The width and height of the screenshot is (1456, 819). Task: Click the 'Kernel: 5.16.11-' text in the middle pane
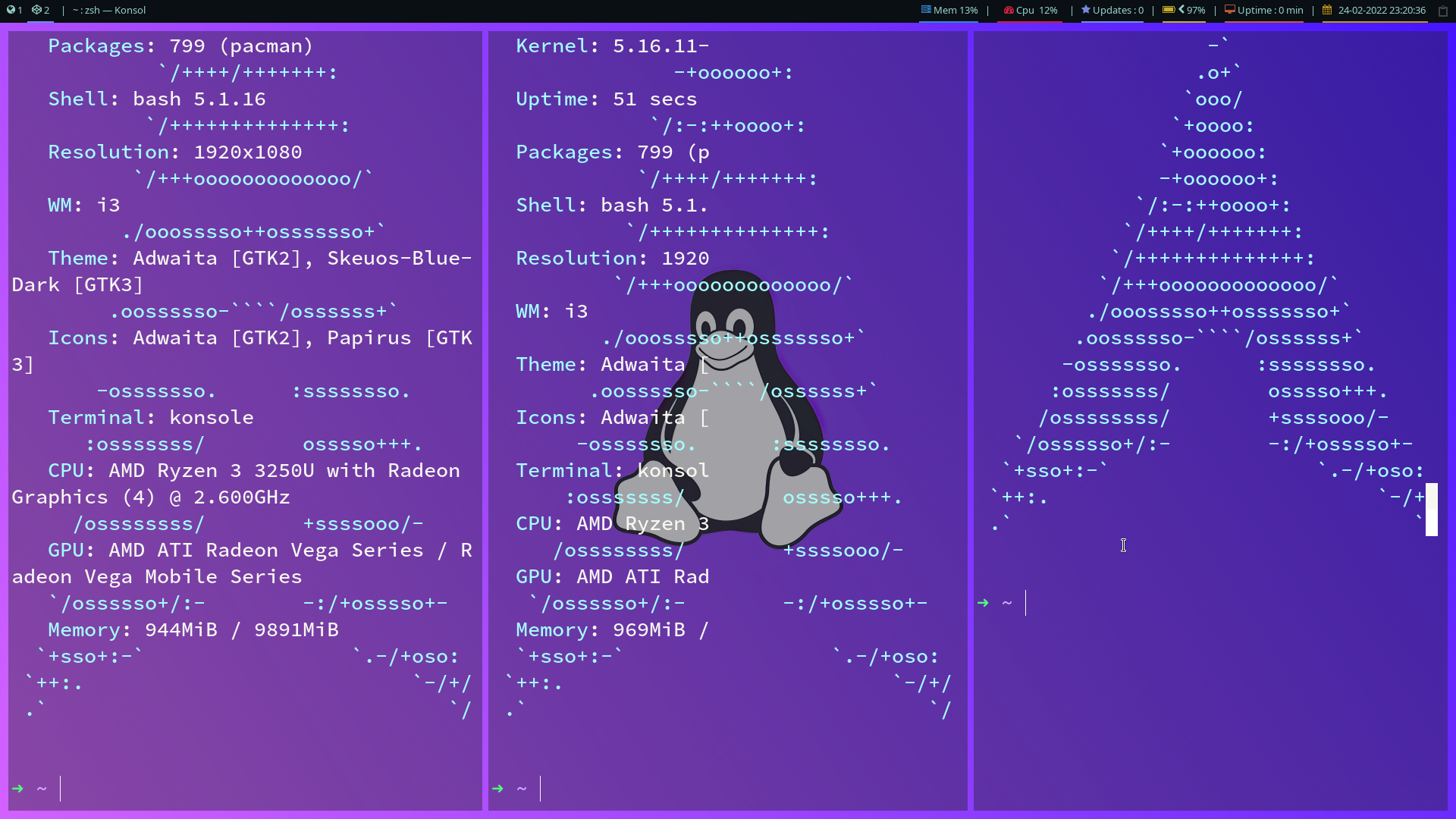pos(611,46)
